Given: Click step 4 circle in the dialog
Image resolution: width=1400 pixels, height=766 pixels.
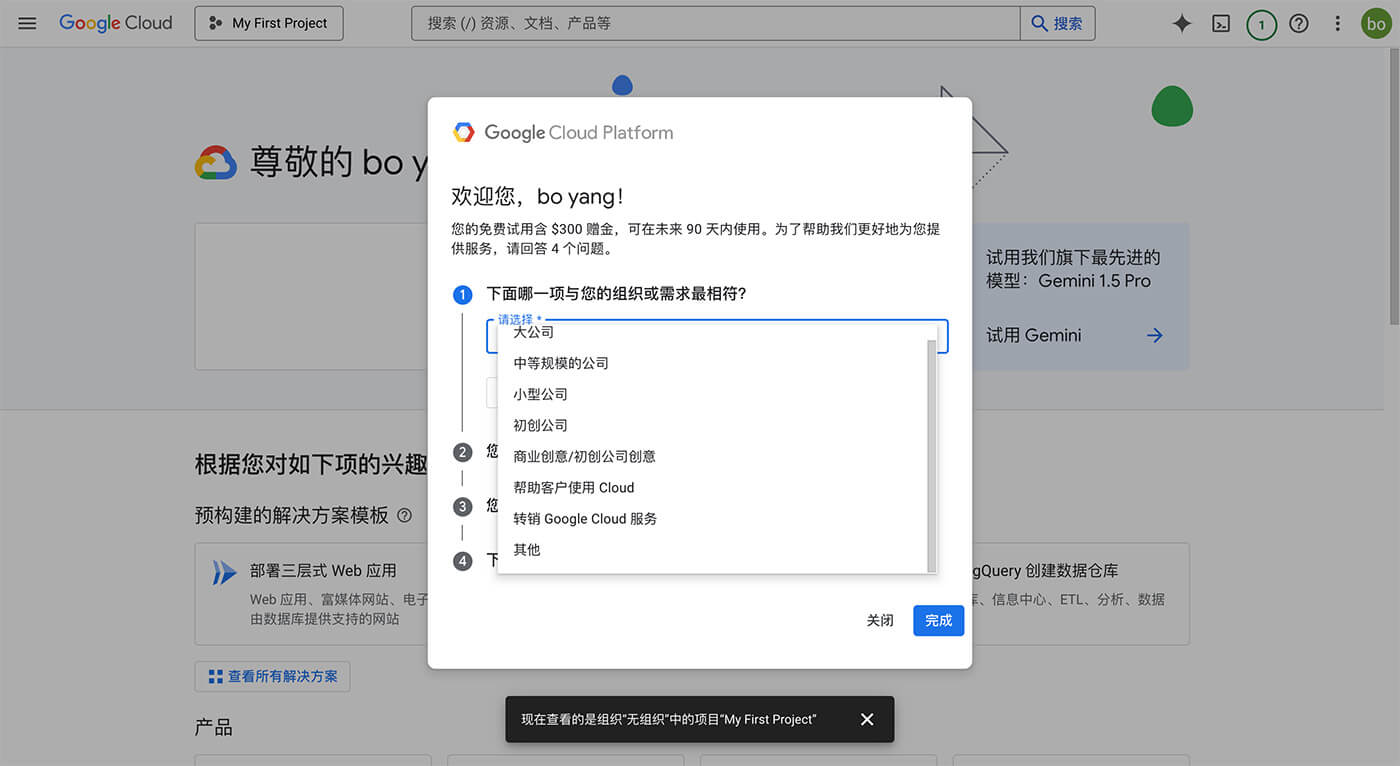Looking at the screenshot, I should tap(462, 561).
